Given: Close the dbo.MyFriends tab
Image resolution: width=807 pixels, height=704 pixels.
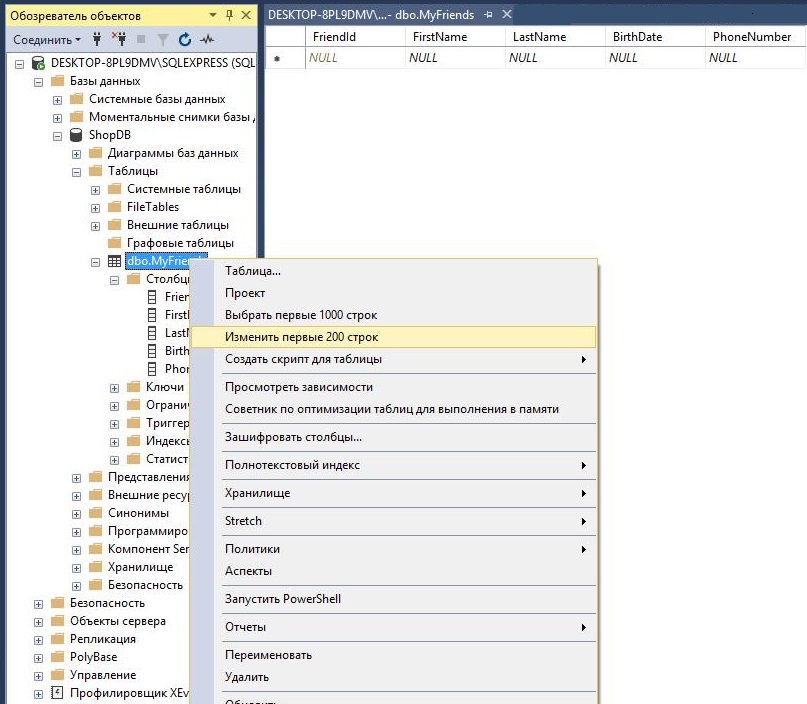Looking at the screenshot, I should coord(506,15).
